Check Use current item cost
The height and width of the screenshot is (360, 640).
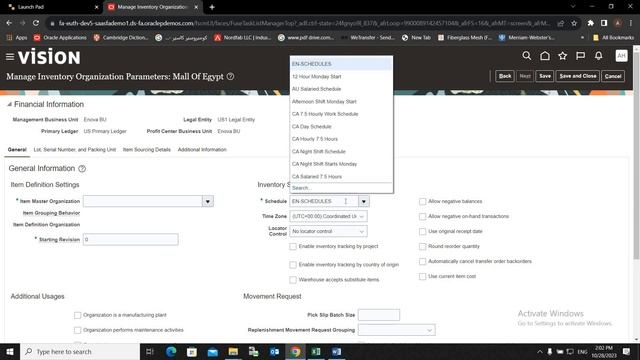click(422, 276)
